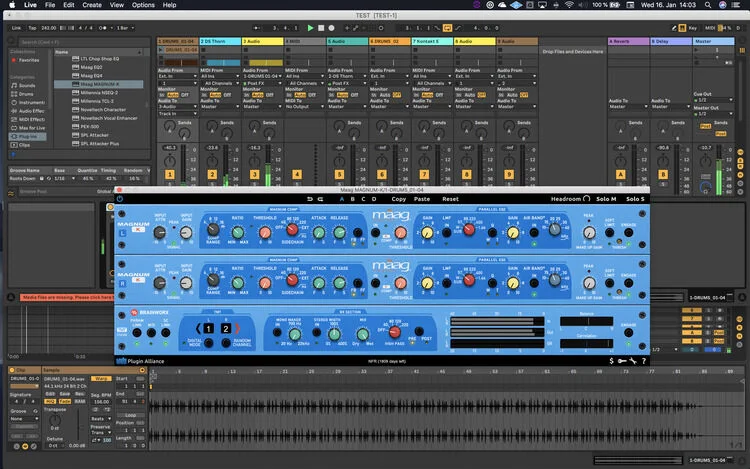This screenshot has width=750, height=469.
Task: Open the File menu
Action: click(50, 5)
